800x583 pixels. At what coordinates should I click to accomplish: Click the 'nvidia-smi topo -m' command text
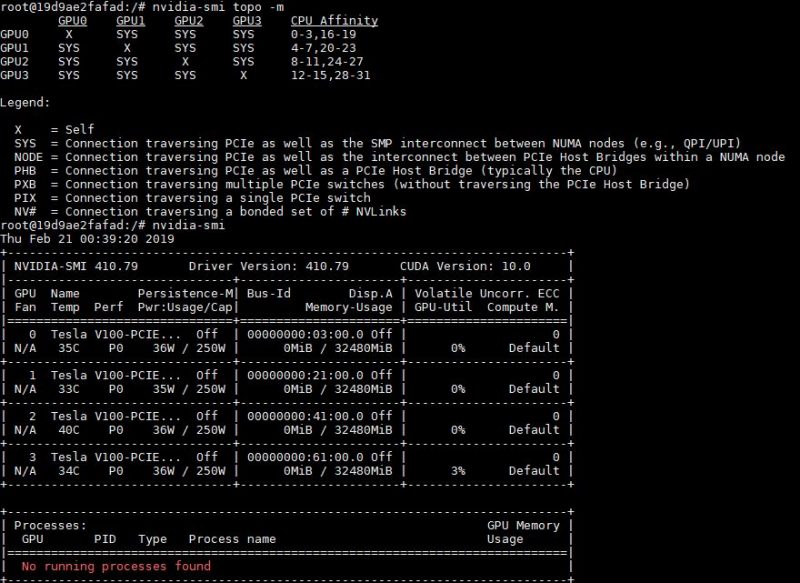pos(218,7)
